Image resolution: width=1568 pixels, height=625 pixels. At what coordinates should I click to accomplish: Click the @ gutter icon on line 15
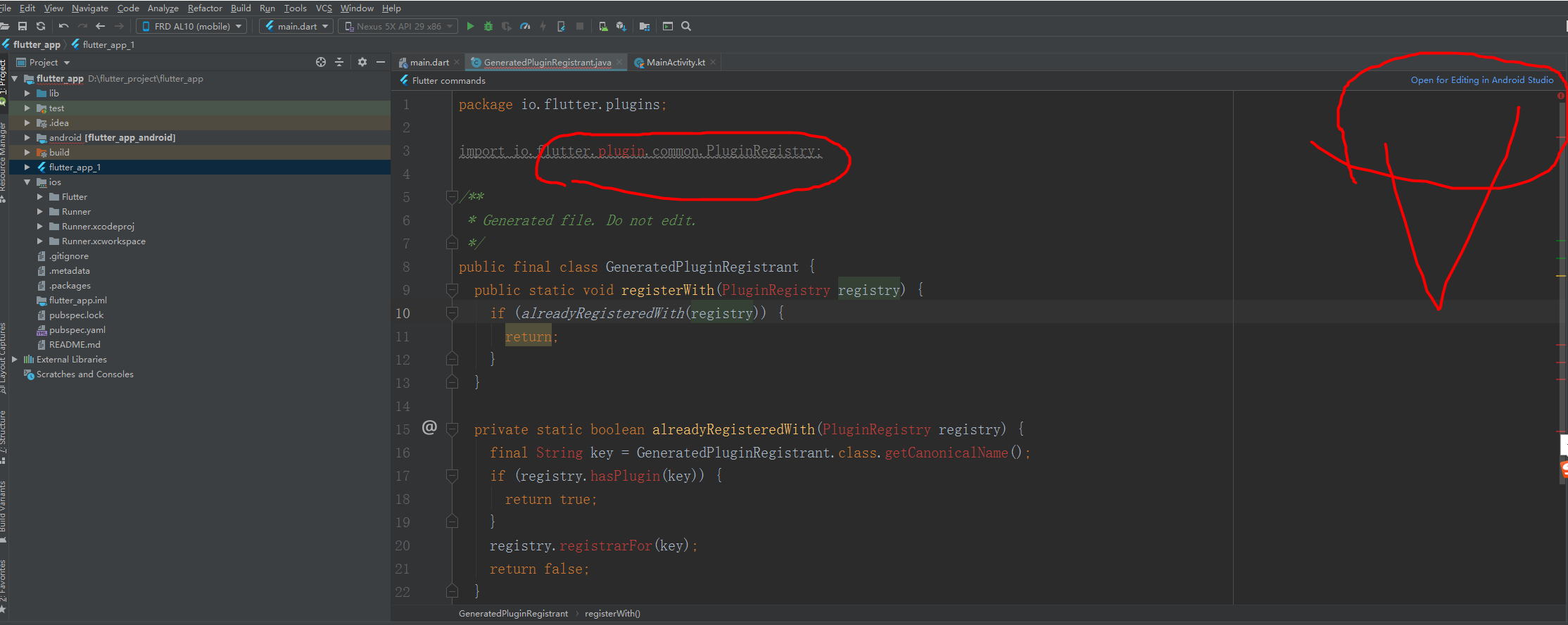tap(429, 427)
